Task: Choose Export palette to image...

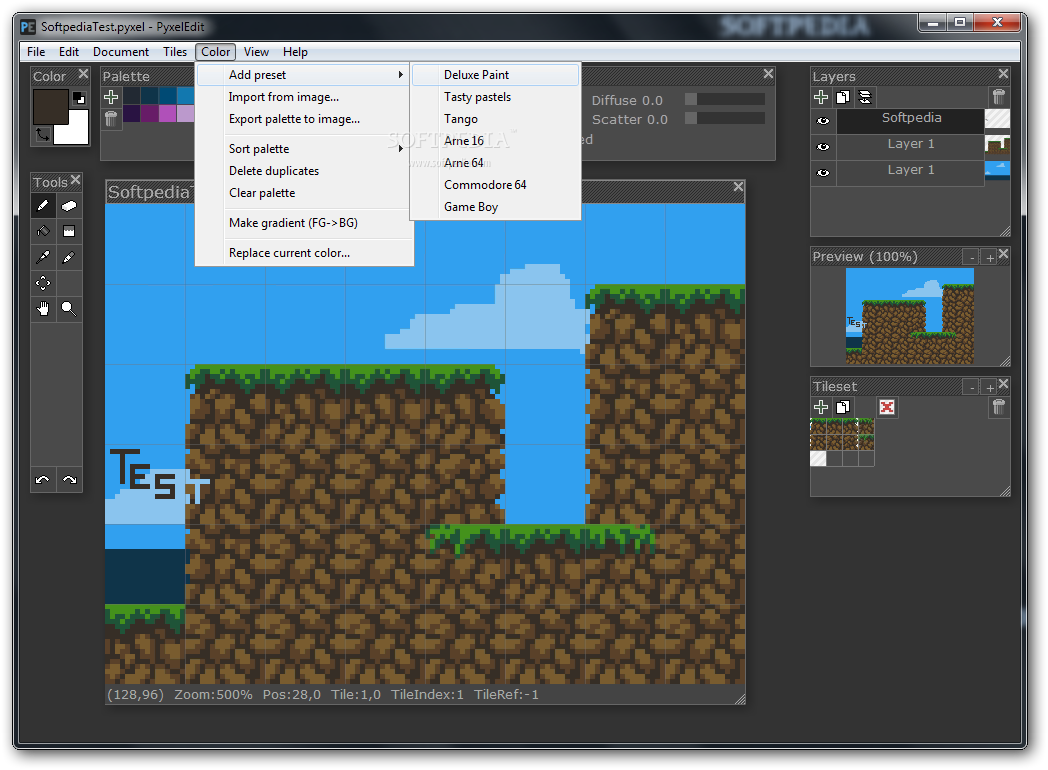Action: point(303,119)
